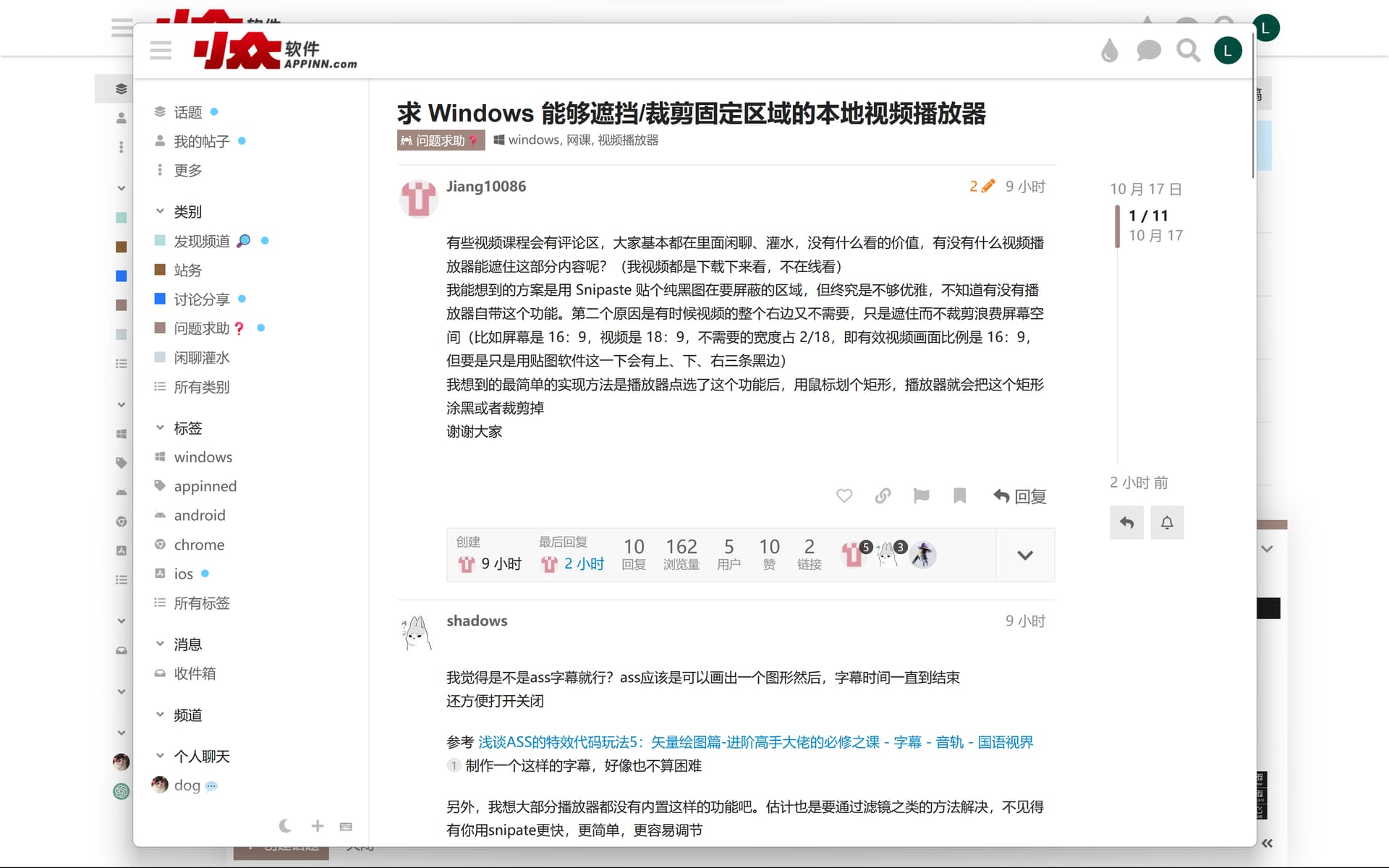The width and height of the screenshot is (1389, 868).
Task: Open the chat bubble icon in the header
Action: point(1148,51)
